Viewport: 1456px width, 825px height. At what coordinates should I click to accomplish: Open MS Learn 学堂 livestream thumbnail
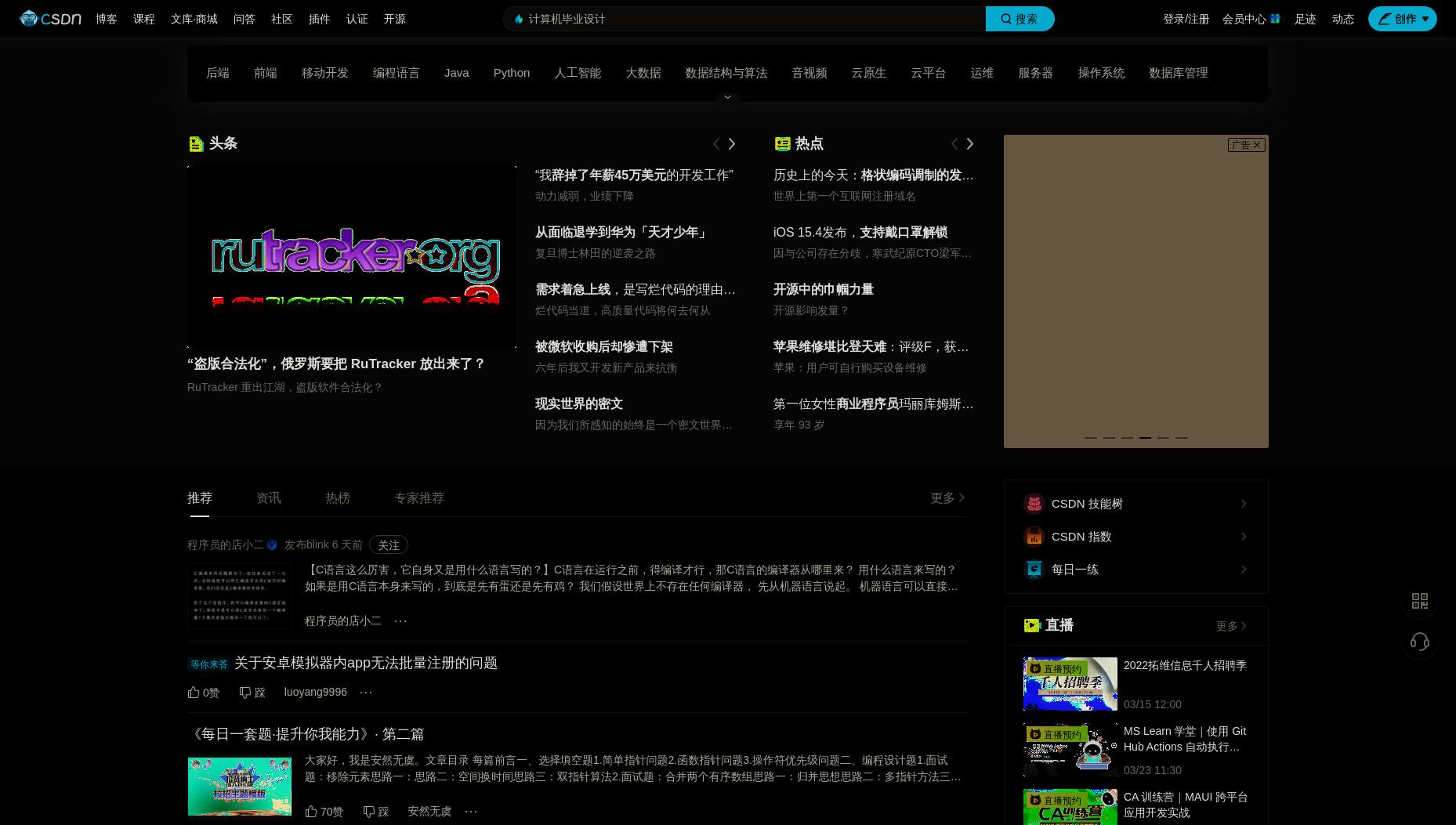click(1070, 750)
